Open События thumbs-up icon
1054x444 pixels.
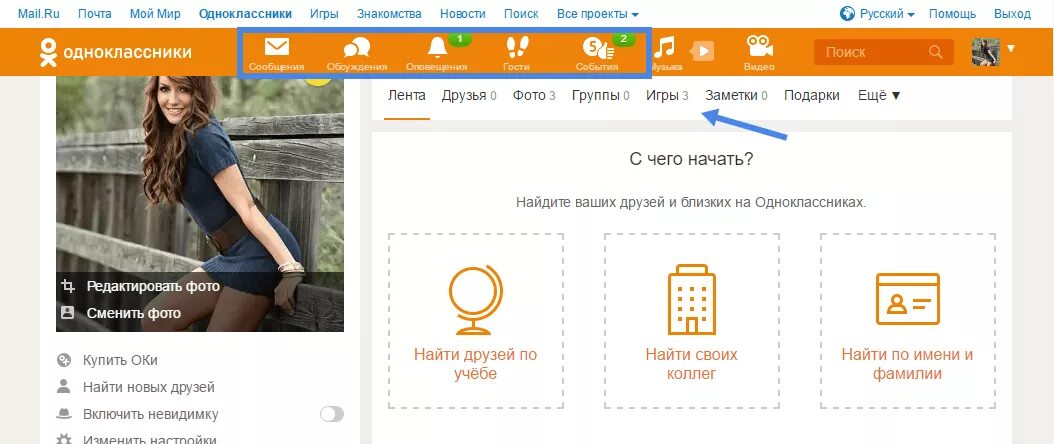[x=598, y=48]
